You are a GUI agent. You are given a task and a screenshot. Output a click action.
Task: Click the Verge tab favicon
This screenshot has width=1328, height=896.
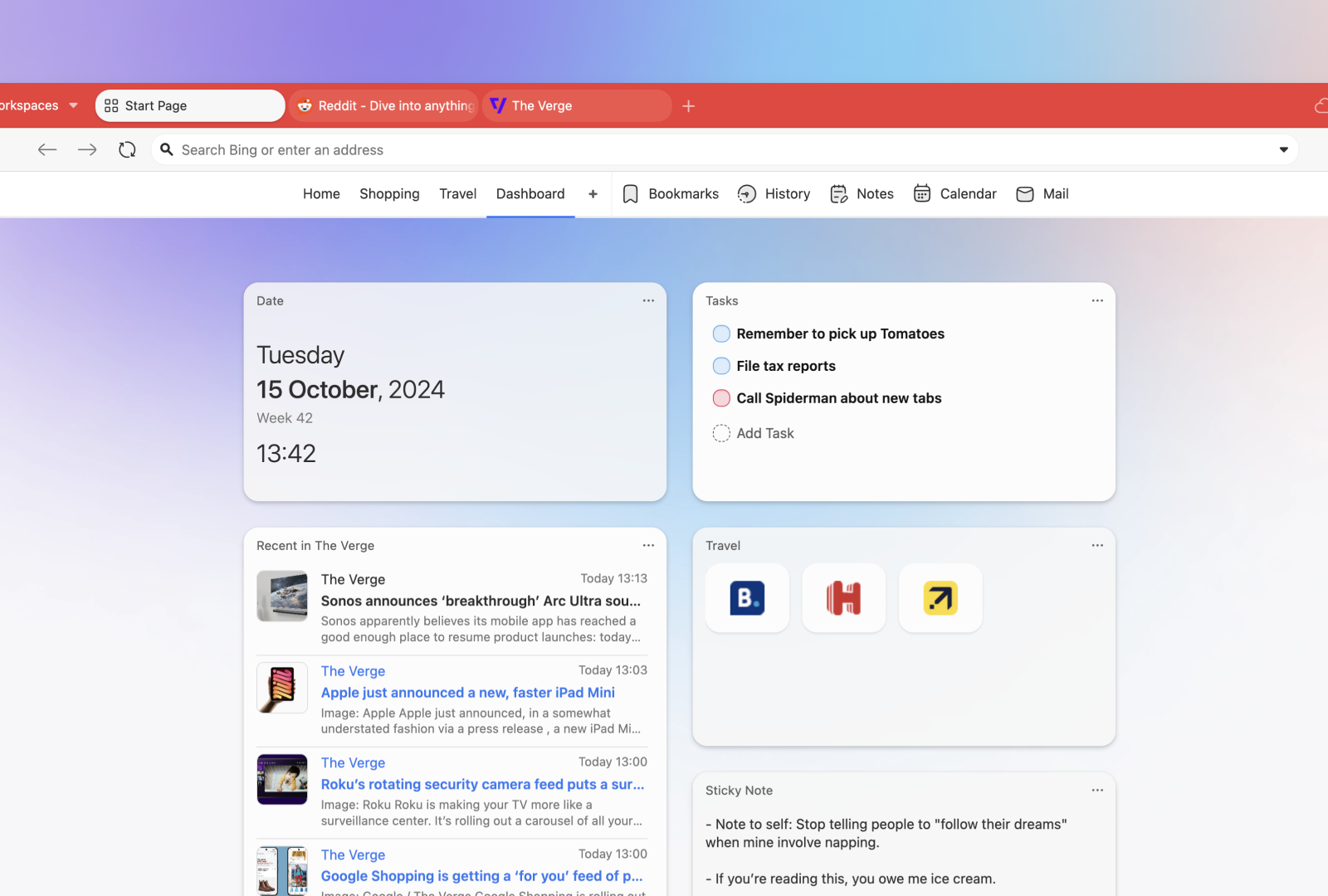tap(498, 105)
